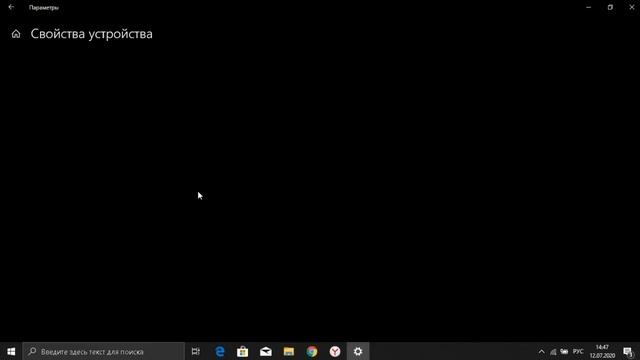Open Microsoft Store from taskbar
The width and height of the screenshot is (640, 360).
click(242, 351)
